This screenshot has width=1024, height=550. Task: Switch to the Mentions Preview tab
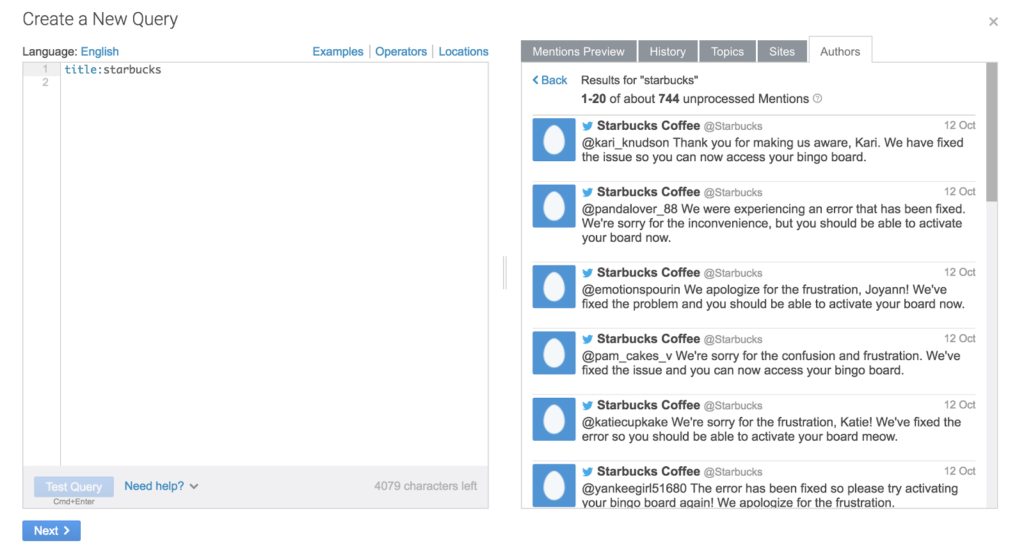click(x=578, y=52)
